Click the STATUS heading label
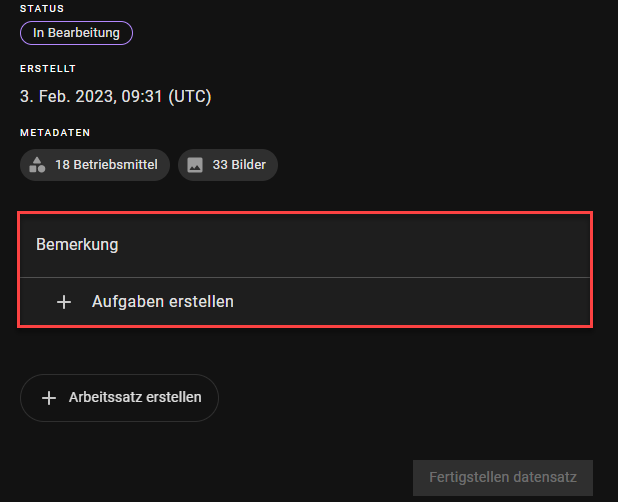This screenshot has height=502, width=618. click(41, 9)
